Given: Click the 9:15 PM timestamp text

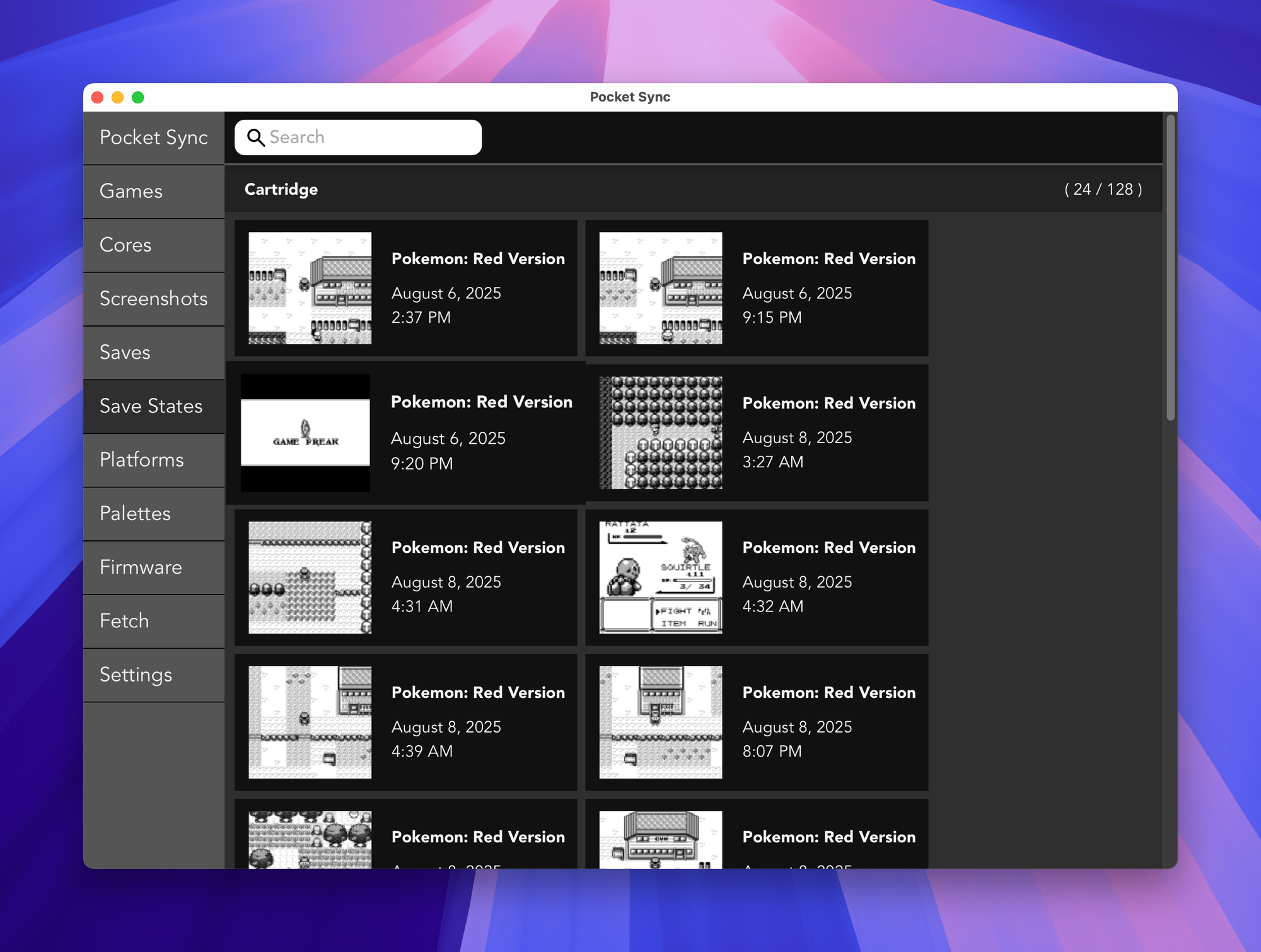Looking at the screenshot, I should click(772, 317).
